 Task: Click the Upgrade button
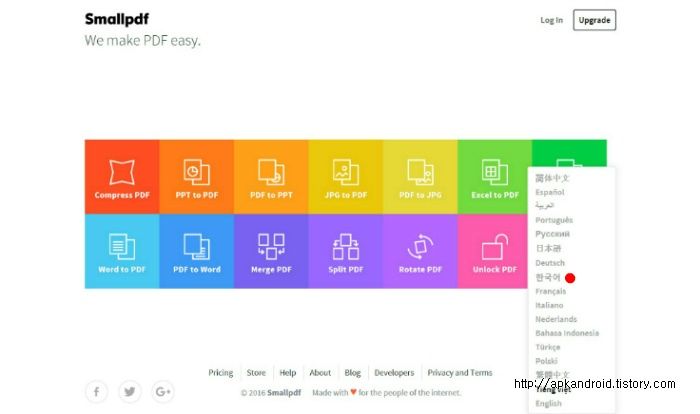pos(594,20)
